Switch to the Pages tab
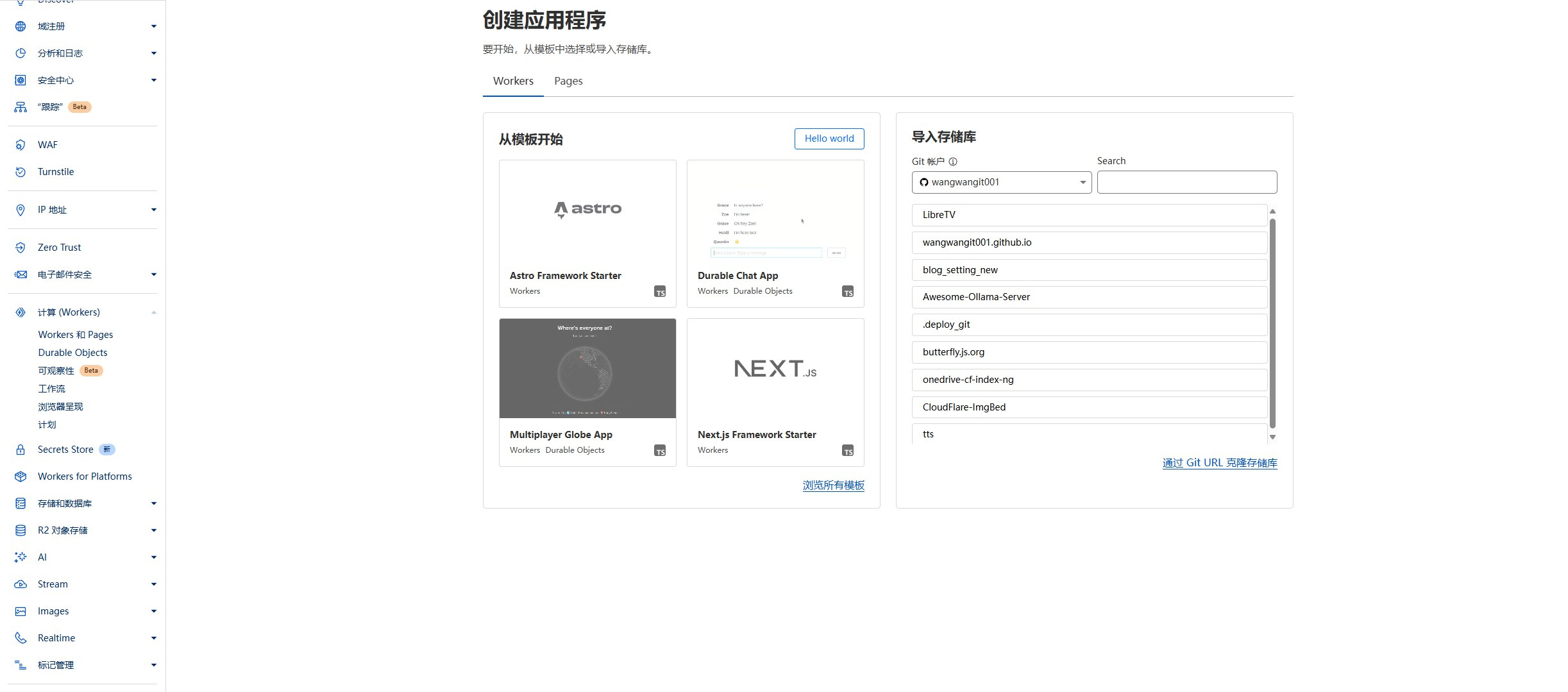The height and width of the screenshot is (692, 1568). (568, 81)
